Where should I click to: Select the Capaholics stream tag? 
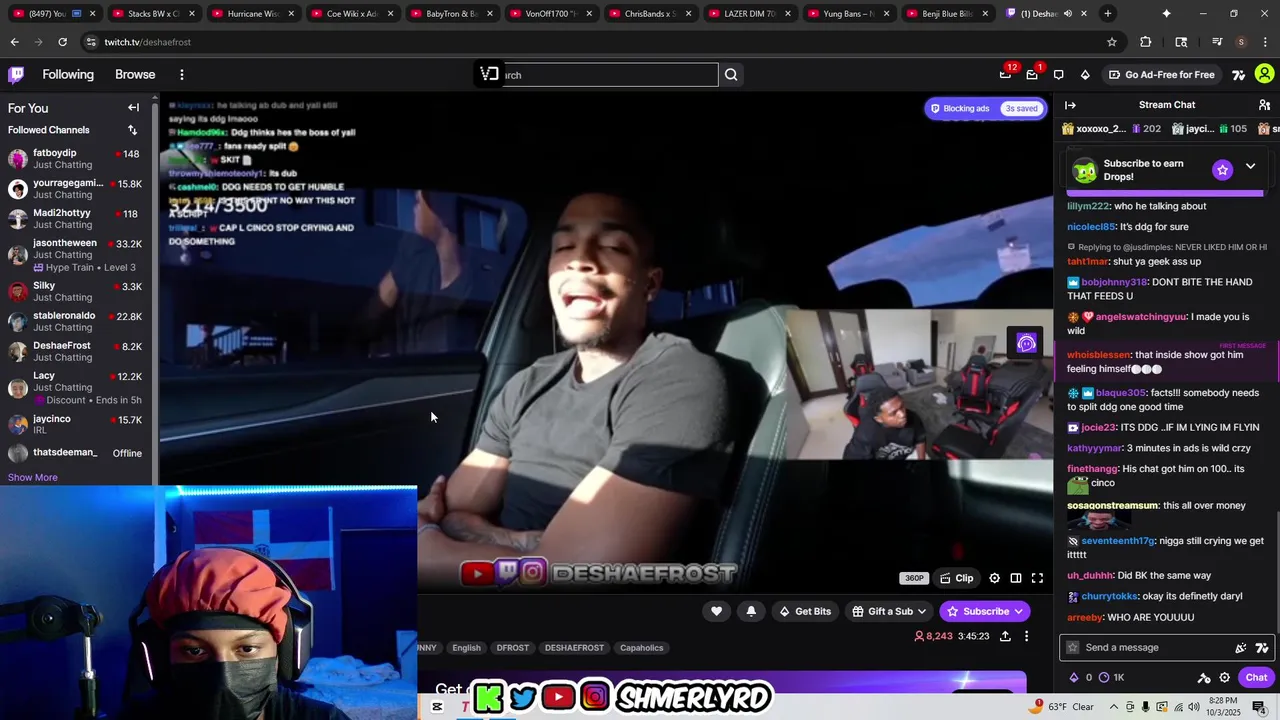pos(641,648)
